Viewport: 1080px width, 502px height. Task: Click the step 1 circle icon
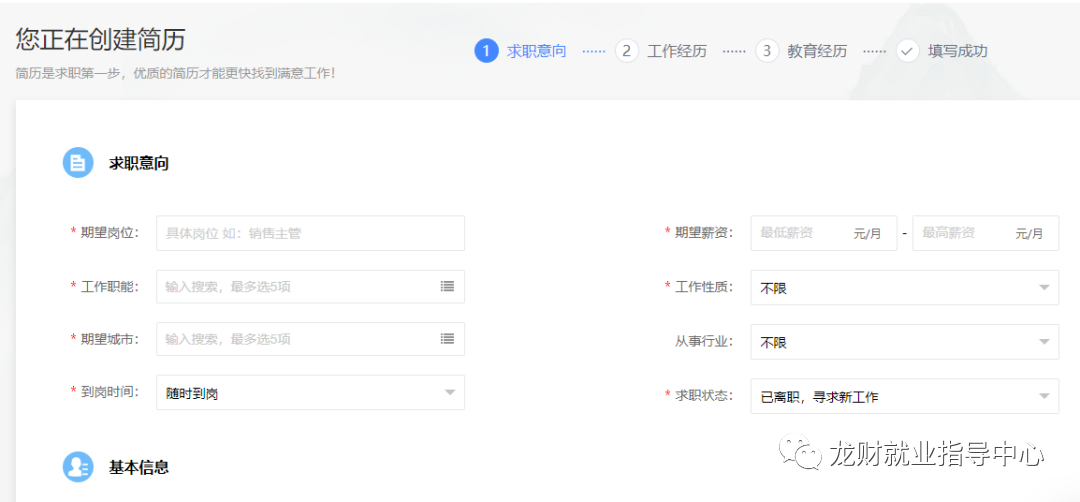point(486,51)
